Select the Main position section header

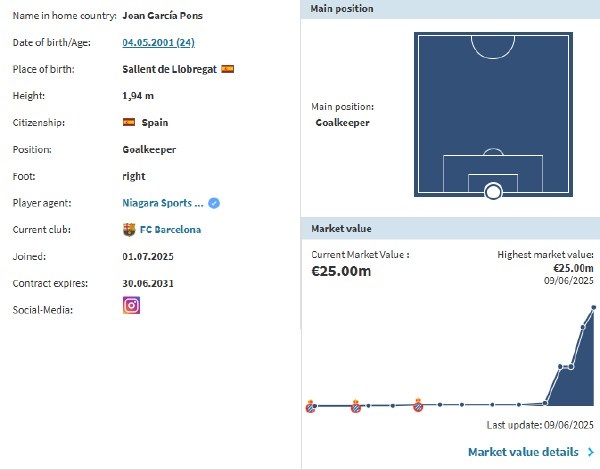pyautogui.click(x=342, y=9)
